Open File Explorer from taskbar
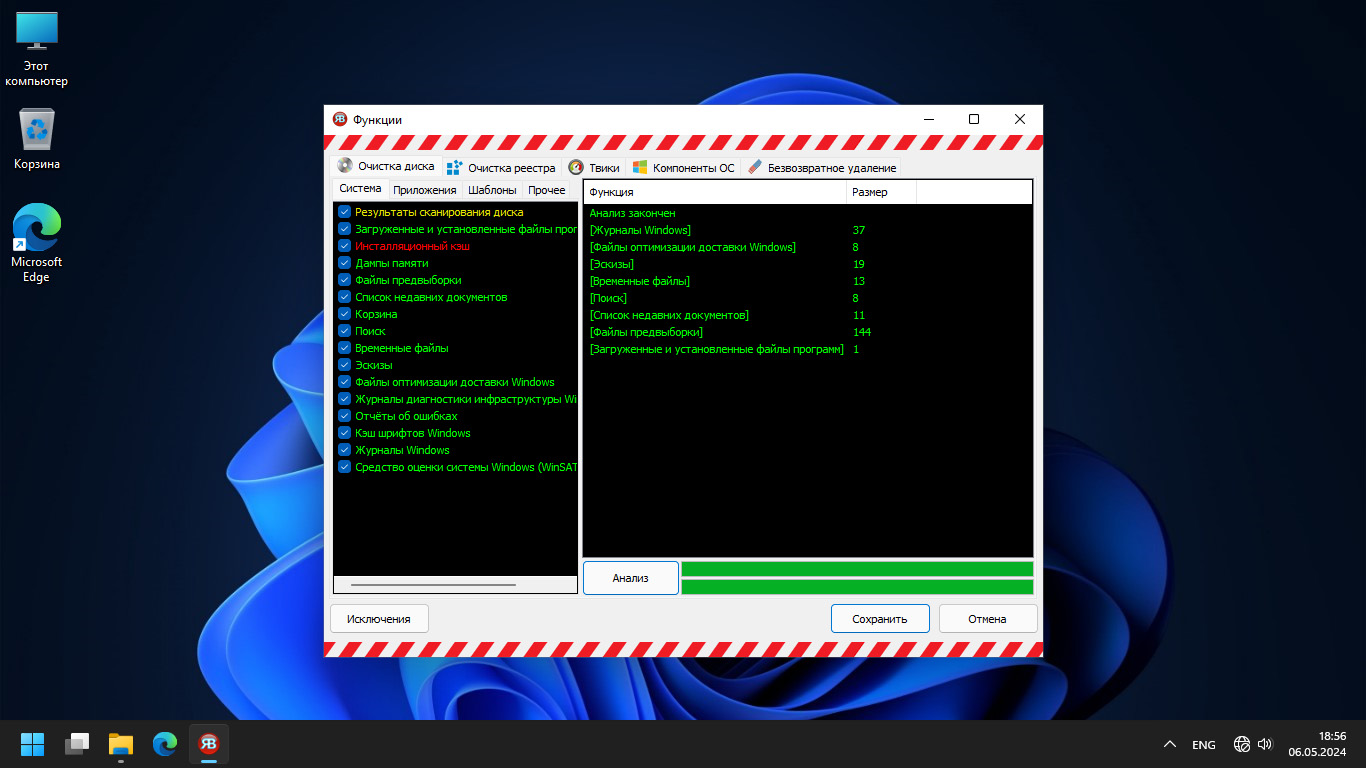 coord(121,744)
